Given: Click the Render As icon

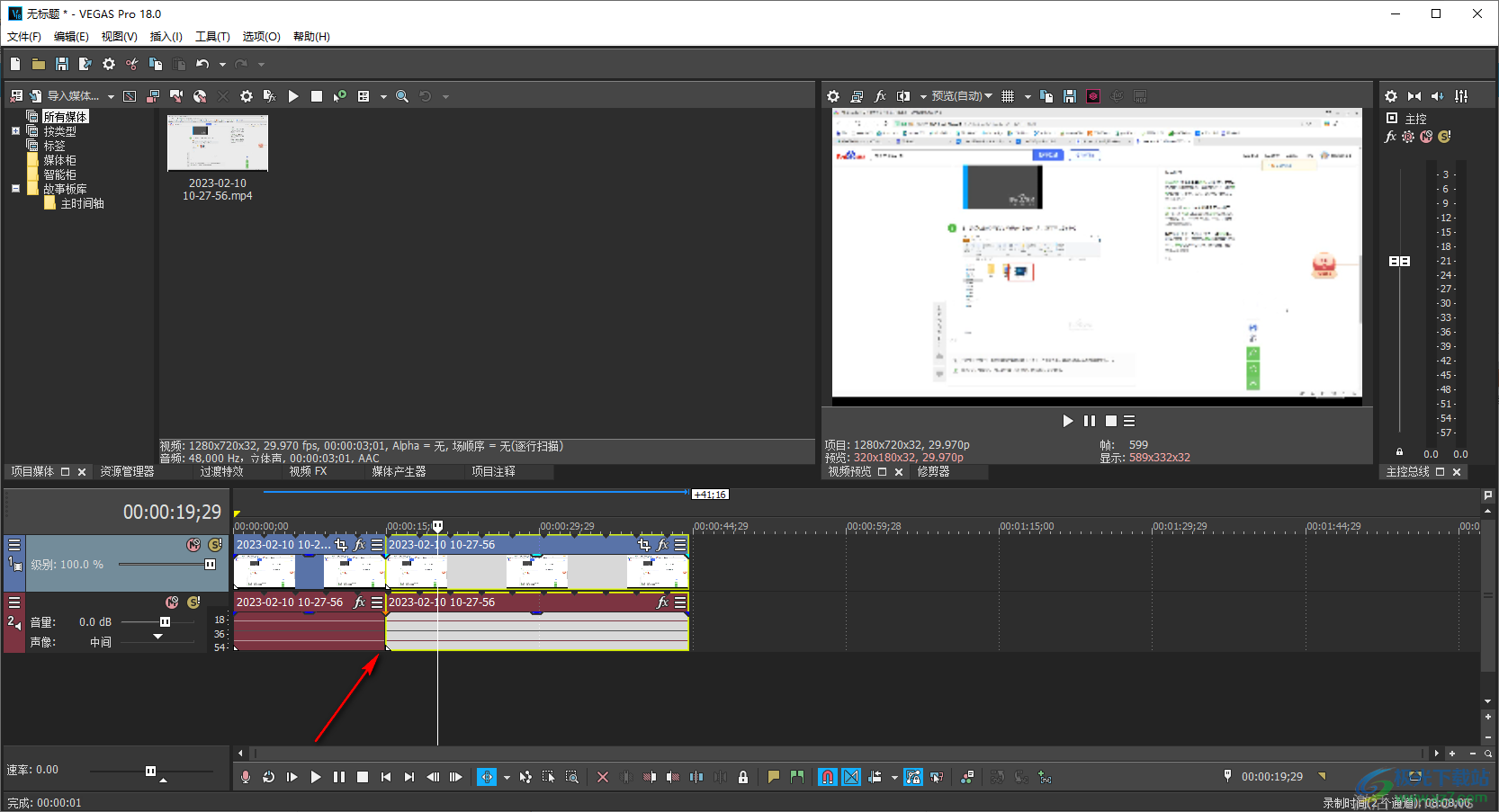Looking at the screenshot, I should pyautogui.click(x=85, y=64).
